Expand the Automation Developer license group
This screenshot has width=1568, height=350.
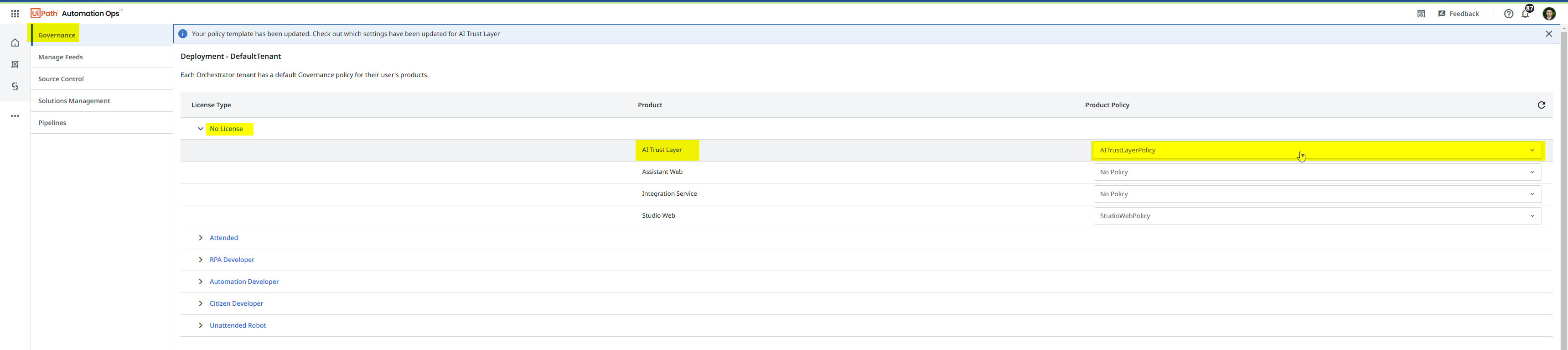(200, 282)
